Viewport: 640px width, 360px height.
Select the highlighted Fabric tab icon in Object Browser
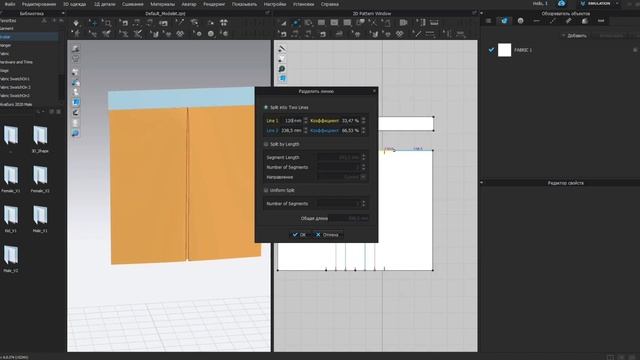point(504,21)
